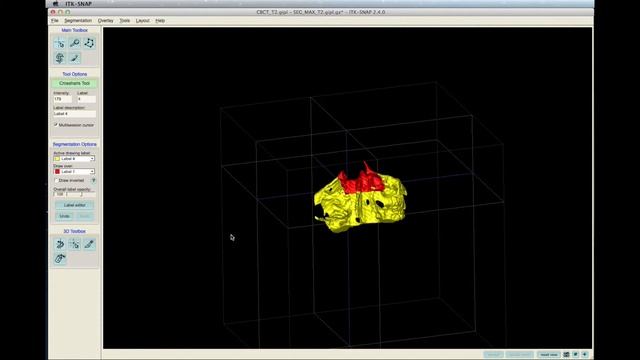Viewport: 640px width, 360px height.
Task: Click the Label description field
Action: coord(75,114)
